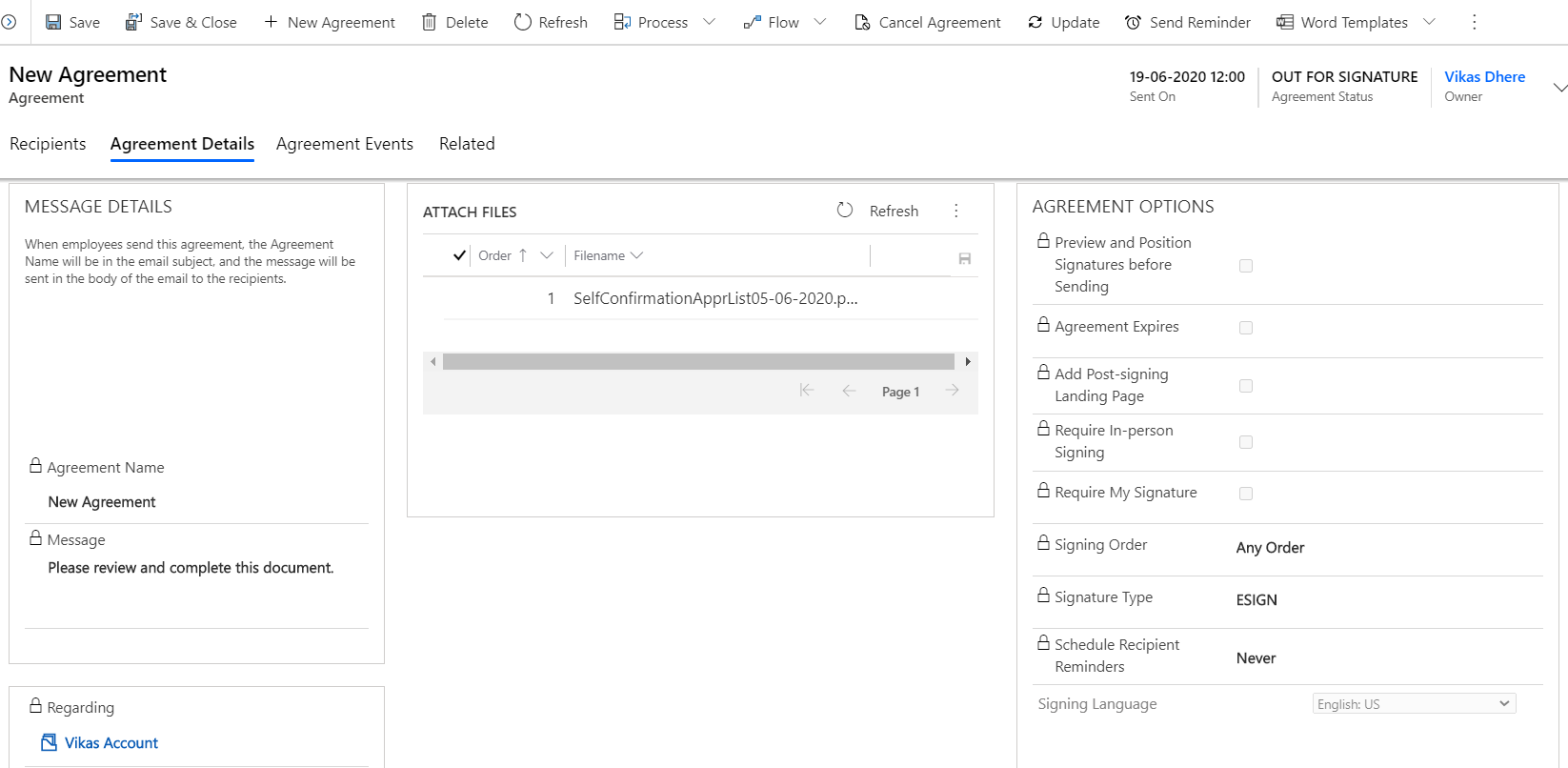The image size is (1568, 768).
Task: Switch to the Recipients tab
Action: 48,144
